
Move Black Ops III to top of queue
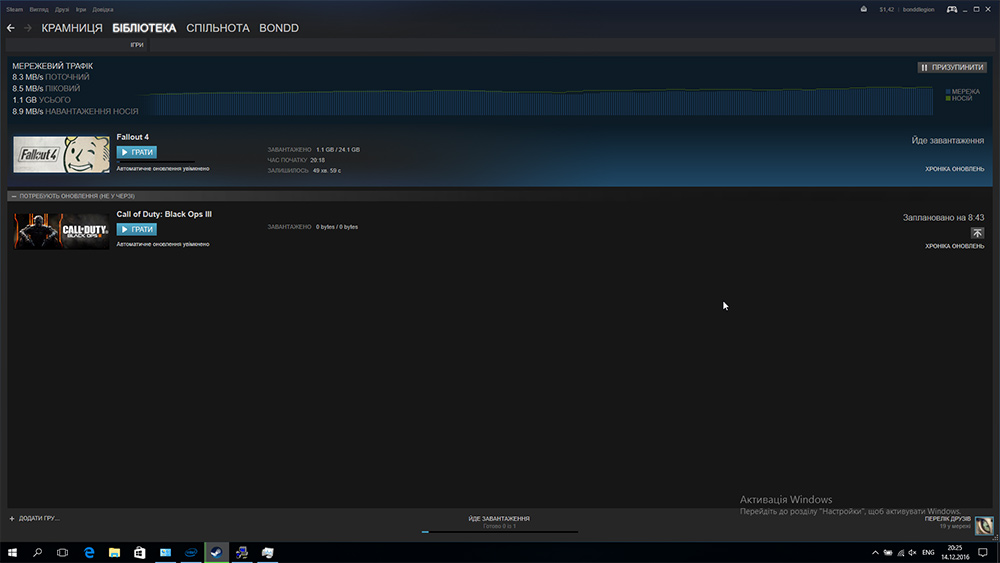pyautogui.click(x=977, y=233)
